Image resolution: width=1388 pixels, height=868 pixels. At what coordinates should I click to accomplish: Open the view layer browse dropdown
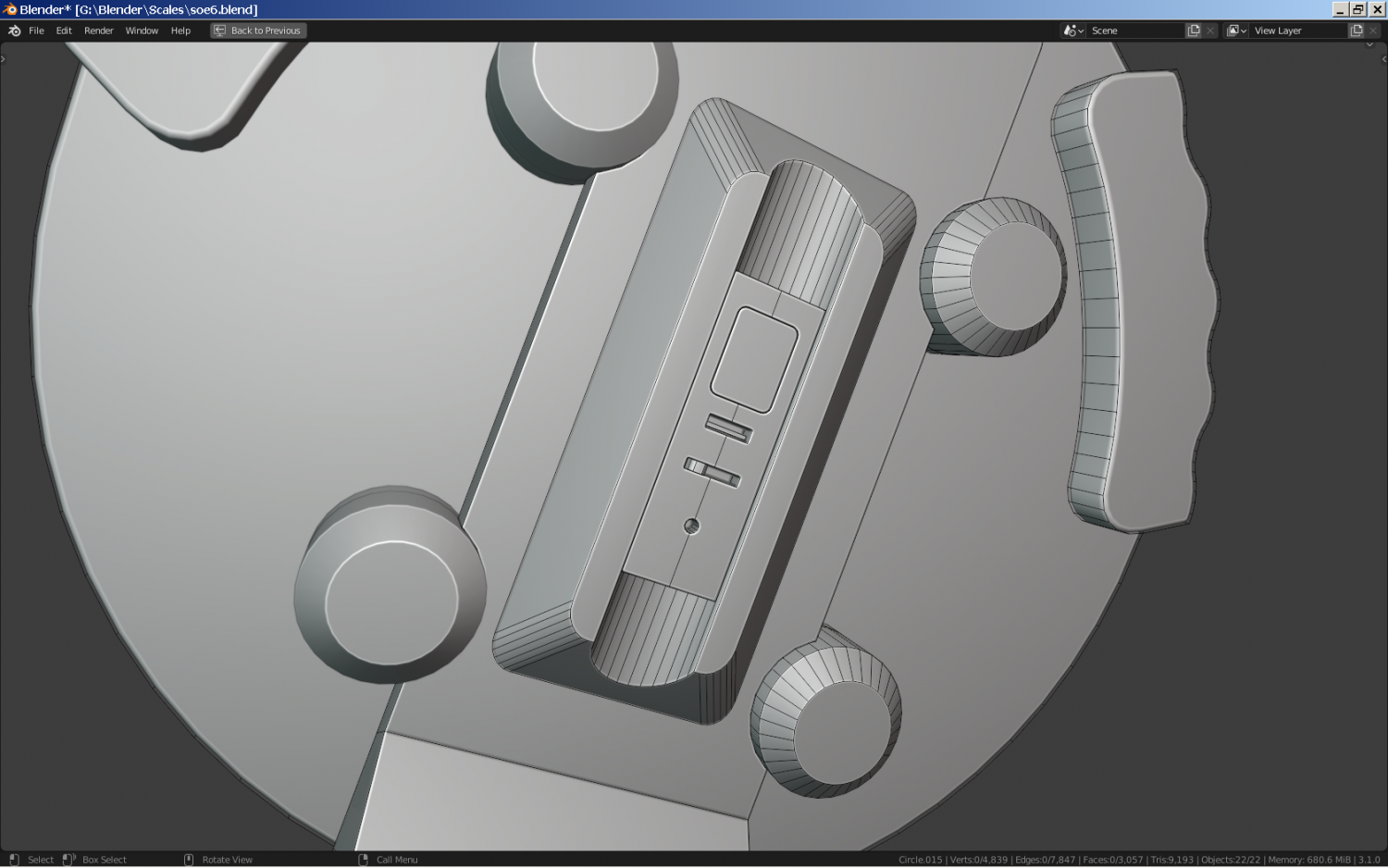(1236, 31)
